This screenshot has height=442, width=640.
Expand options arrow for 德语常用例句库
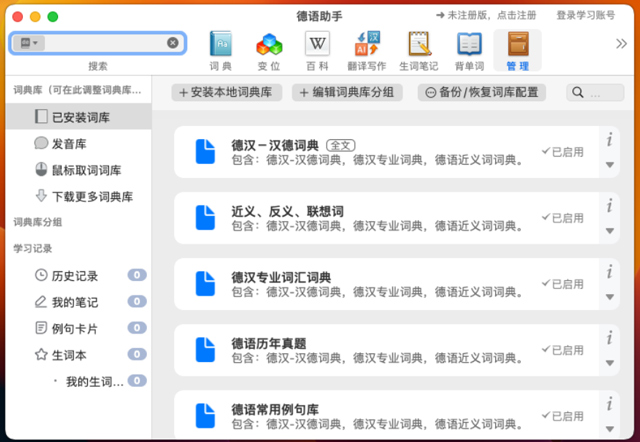610,429
